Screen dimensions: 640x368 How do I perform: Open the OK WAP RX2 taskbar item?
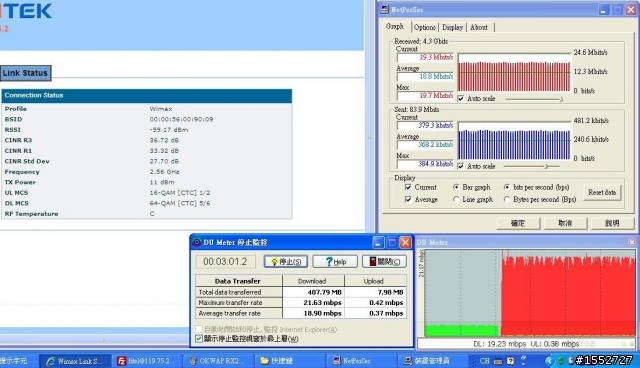click(x=217, y=361)
